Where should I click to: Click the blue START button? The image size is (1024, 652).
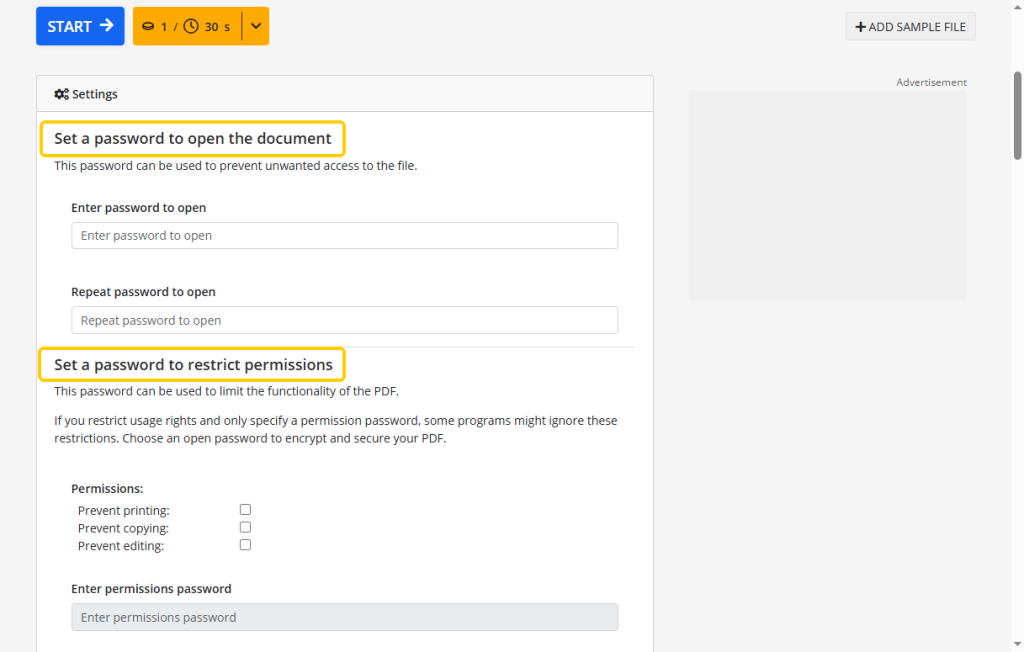[x=80, y=26]
